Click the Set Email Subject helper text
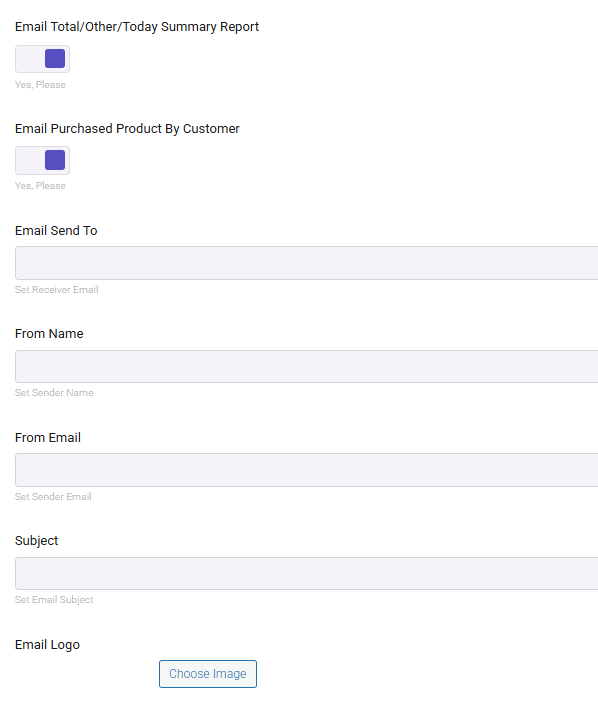This screenshot has width=598, height=722. 54,600
